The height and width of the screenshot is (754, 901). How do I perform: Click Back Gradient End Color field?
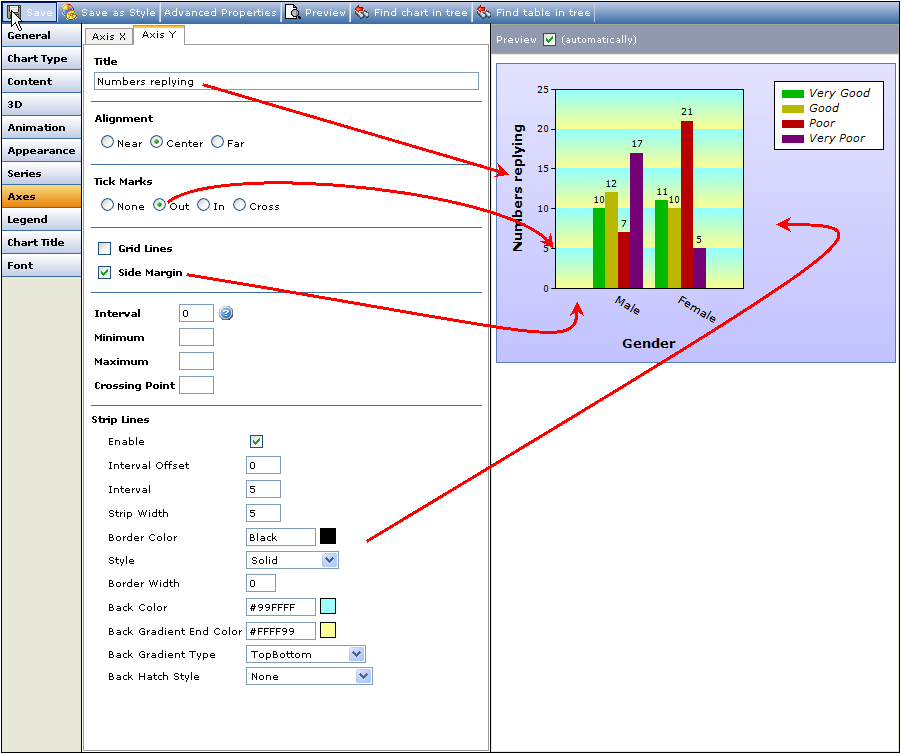[x=281, y=631]
